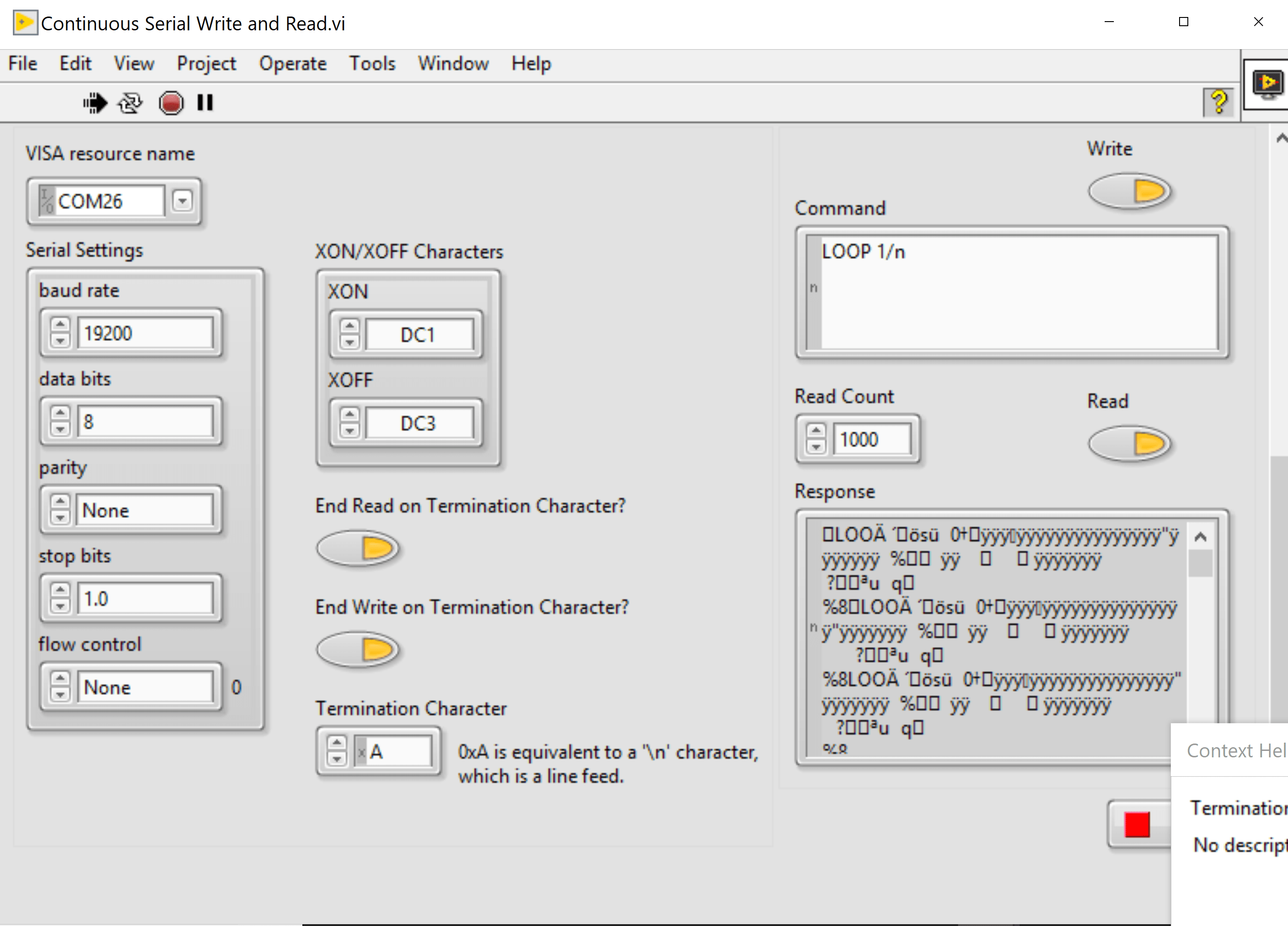Activate the Run Continuously icon
This screenshot has width=1288, height=926.
click(x=129, y=103)
